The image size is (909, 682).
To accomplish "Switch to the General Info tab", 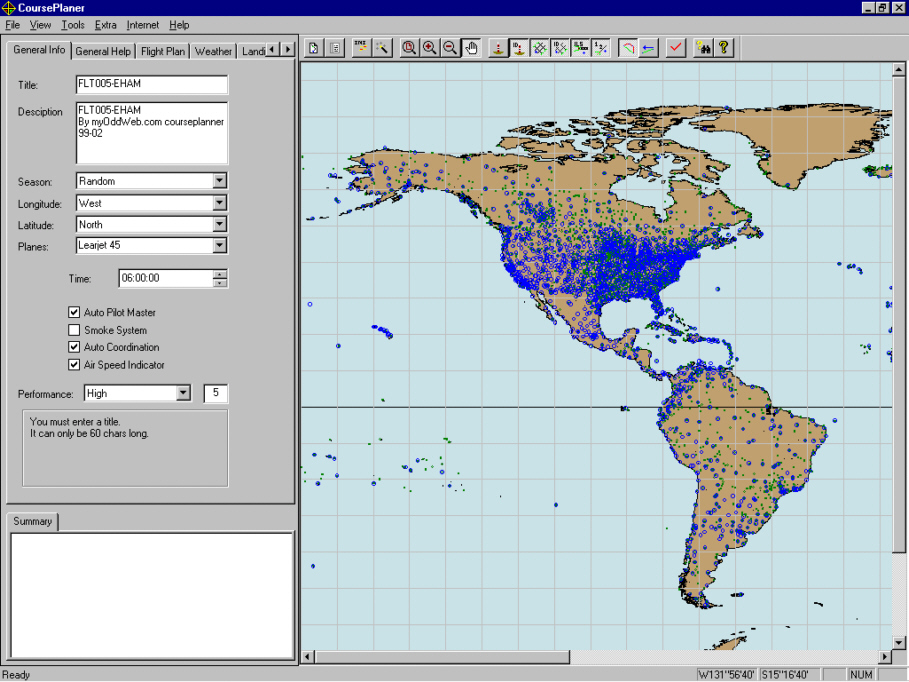I will (x=39, y=50).
